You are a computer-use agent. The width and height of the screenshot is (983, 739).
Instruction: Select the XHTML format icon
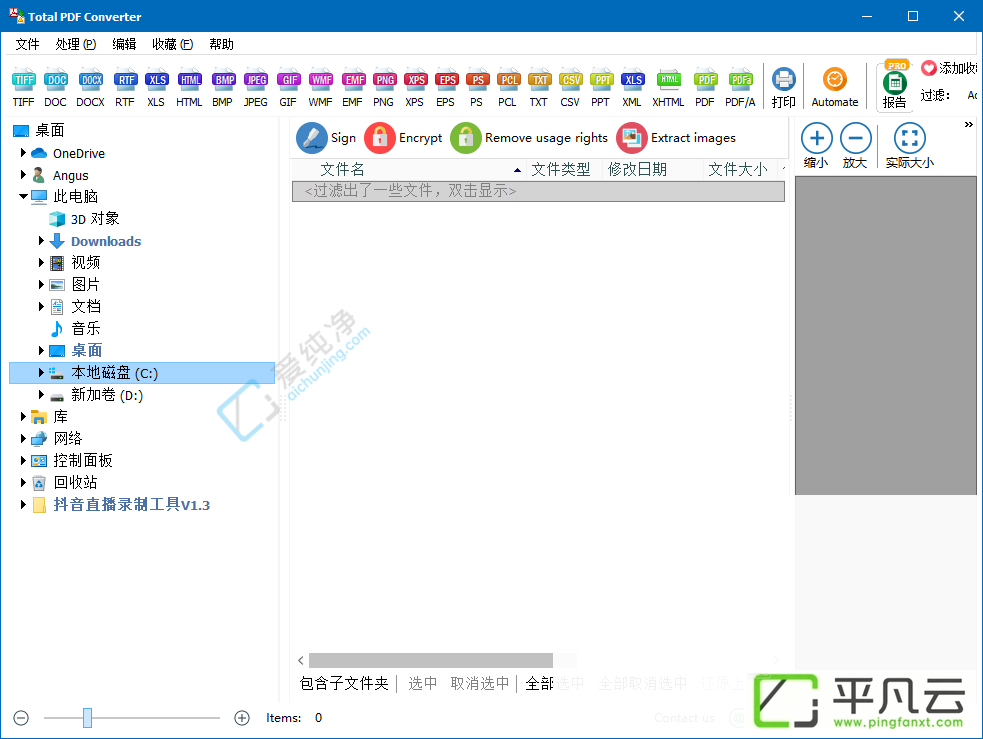click(669, 88)
